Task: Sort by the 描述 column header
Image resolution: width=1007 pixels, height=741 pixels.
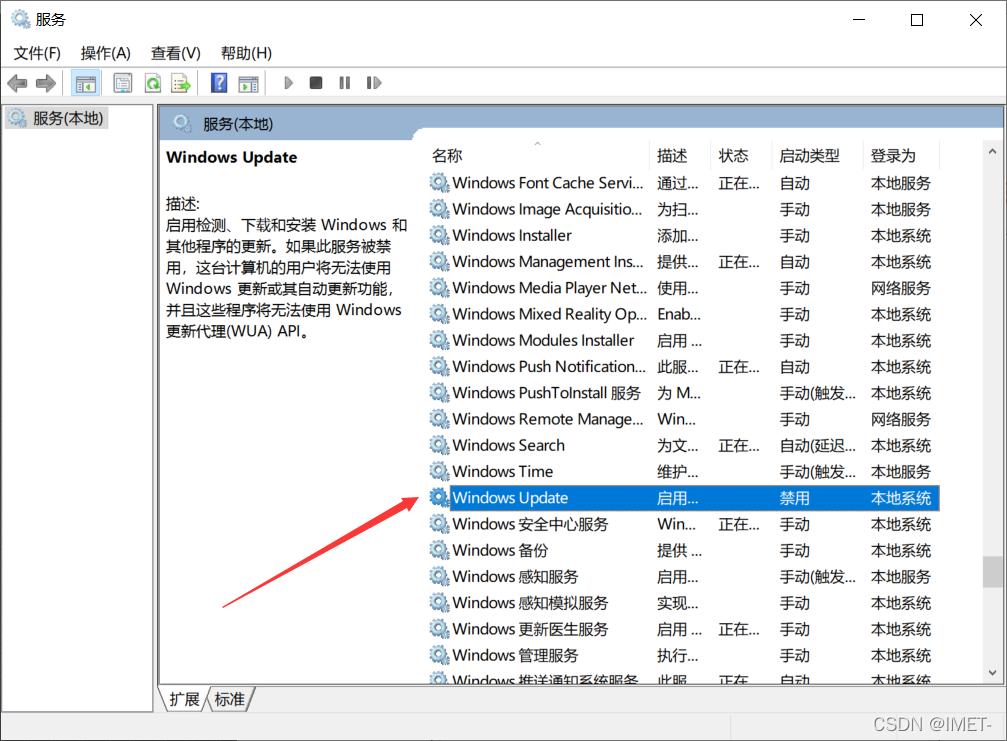Action: (x=680, y=155)
